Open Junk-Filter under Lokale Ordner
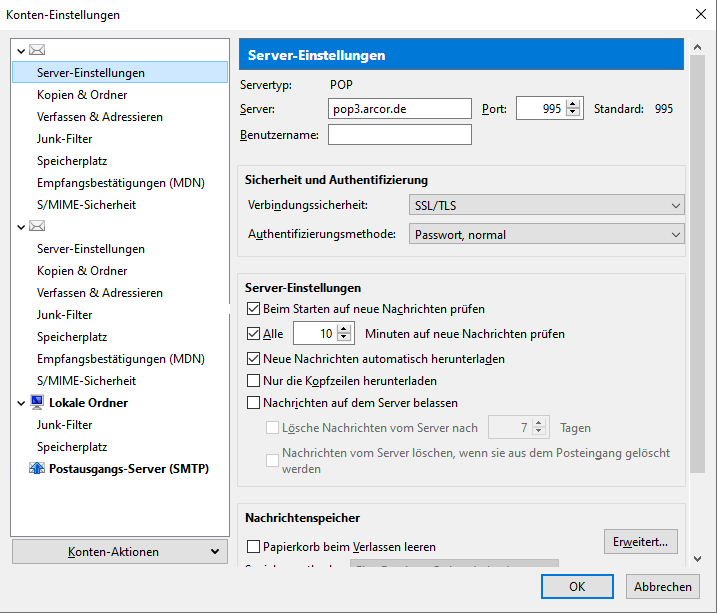This screenshot has width=717, height=613. [x=64, y=425]
